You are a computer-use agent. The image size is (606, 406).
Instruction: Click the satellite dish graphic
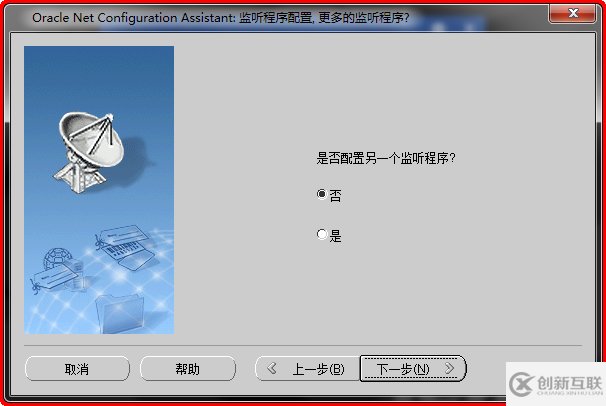[91, 151]
